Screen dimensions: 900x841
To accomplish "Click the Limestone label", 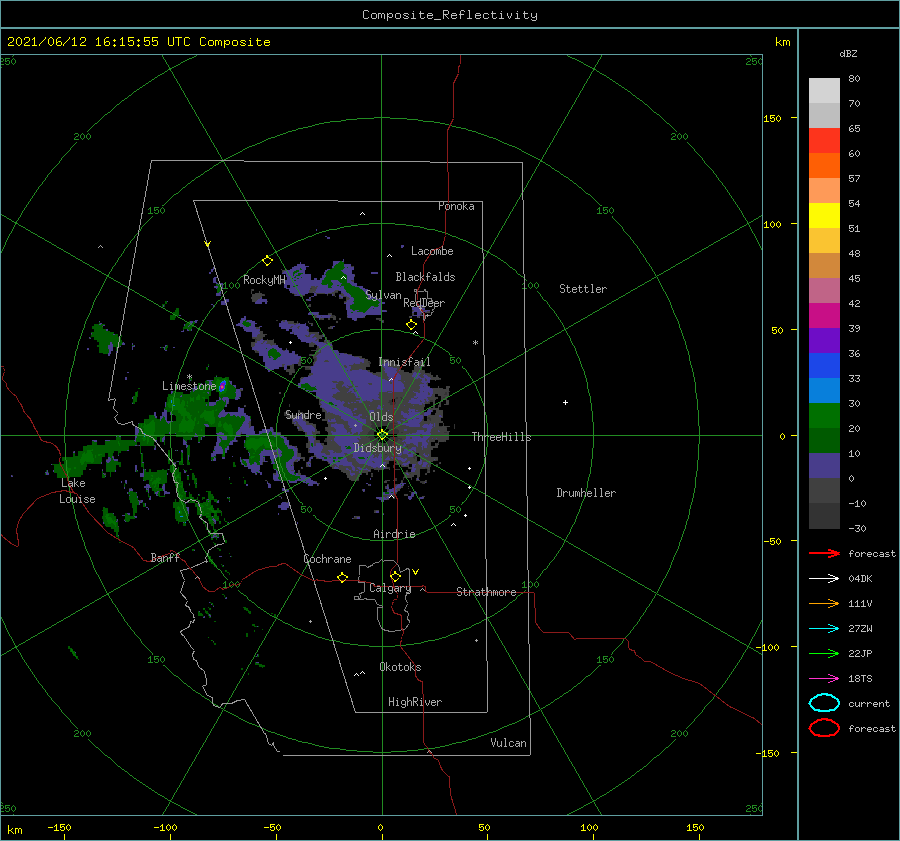I will pos(189,386).
